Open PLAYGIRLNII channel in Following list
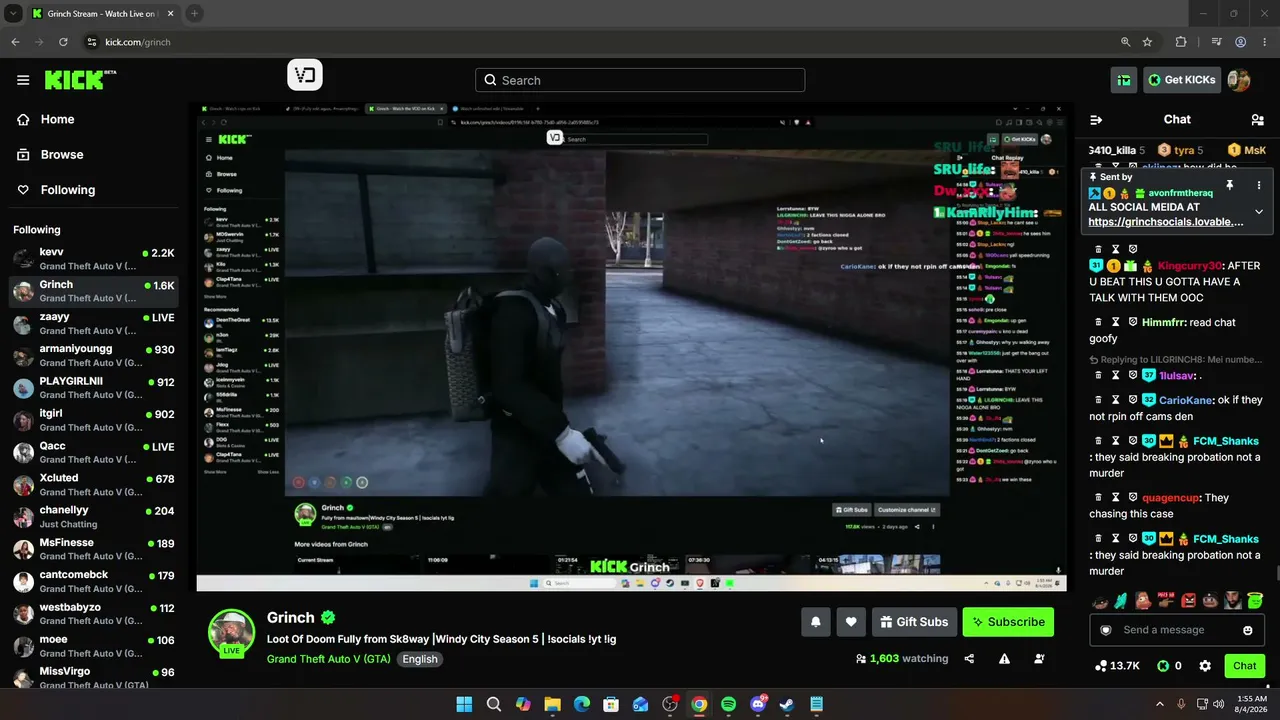The width and height of the screenshot is (1280, 720). coord(94,388)
